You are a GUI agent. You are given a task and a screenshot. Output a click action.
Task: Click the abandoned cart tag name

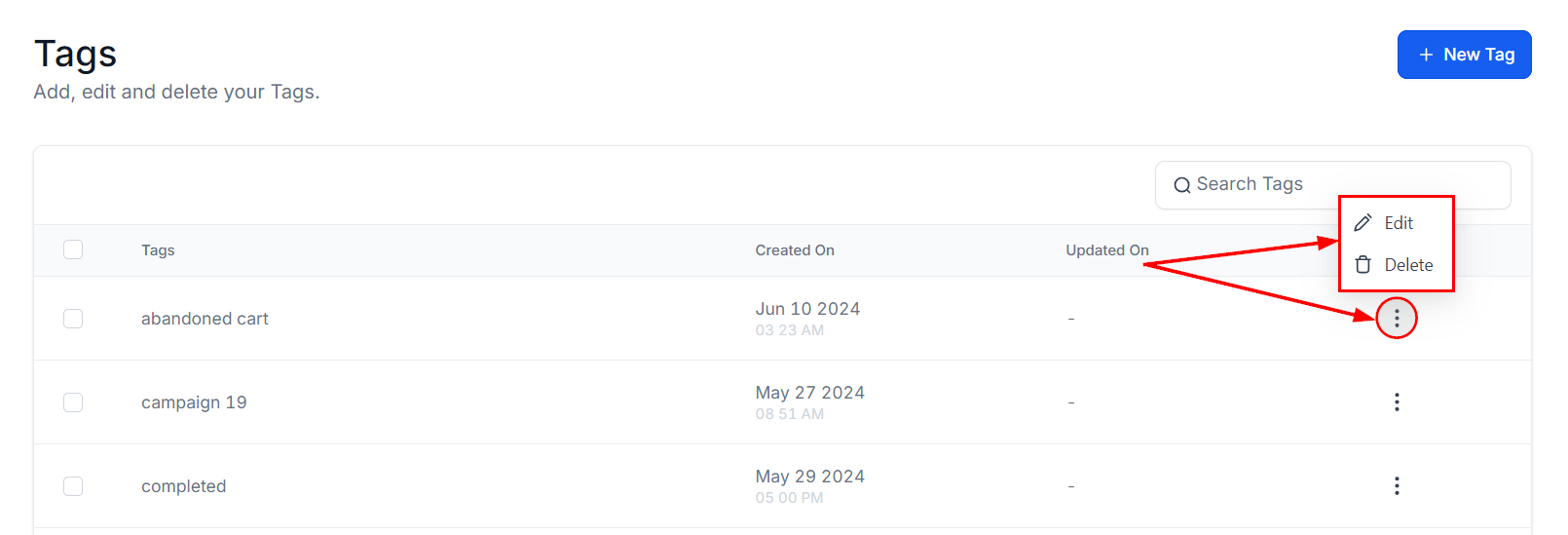(x=205, y=319)
